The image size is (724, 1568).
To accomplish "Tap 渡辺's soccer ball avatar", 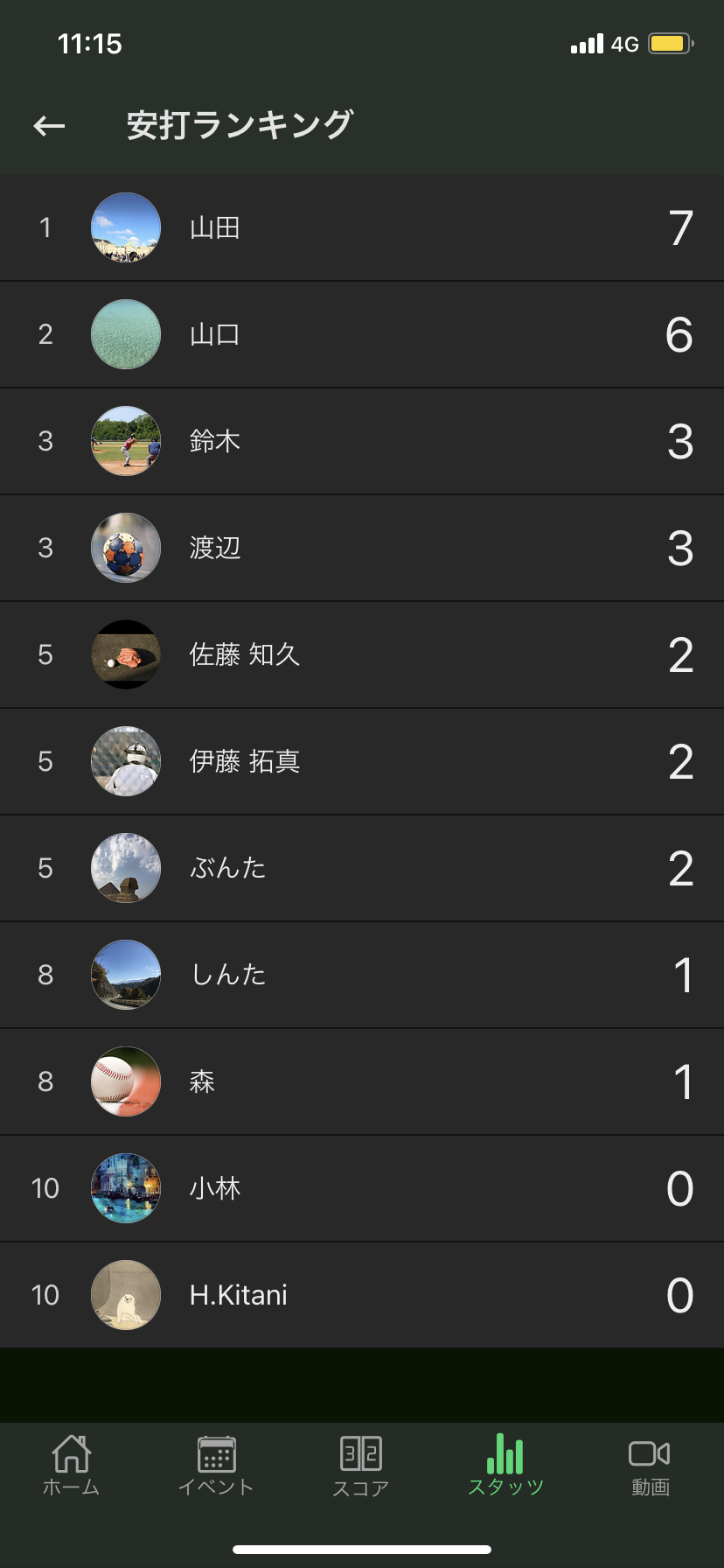I will pos(126,548).
